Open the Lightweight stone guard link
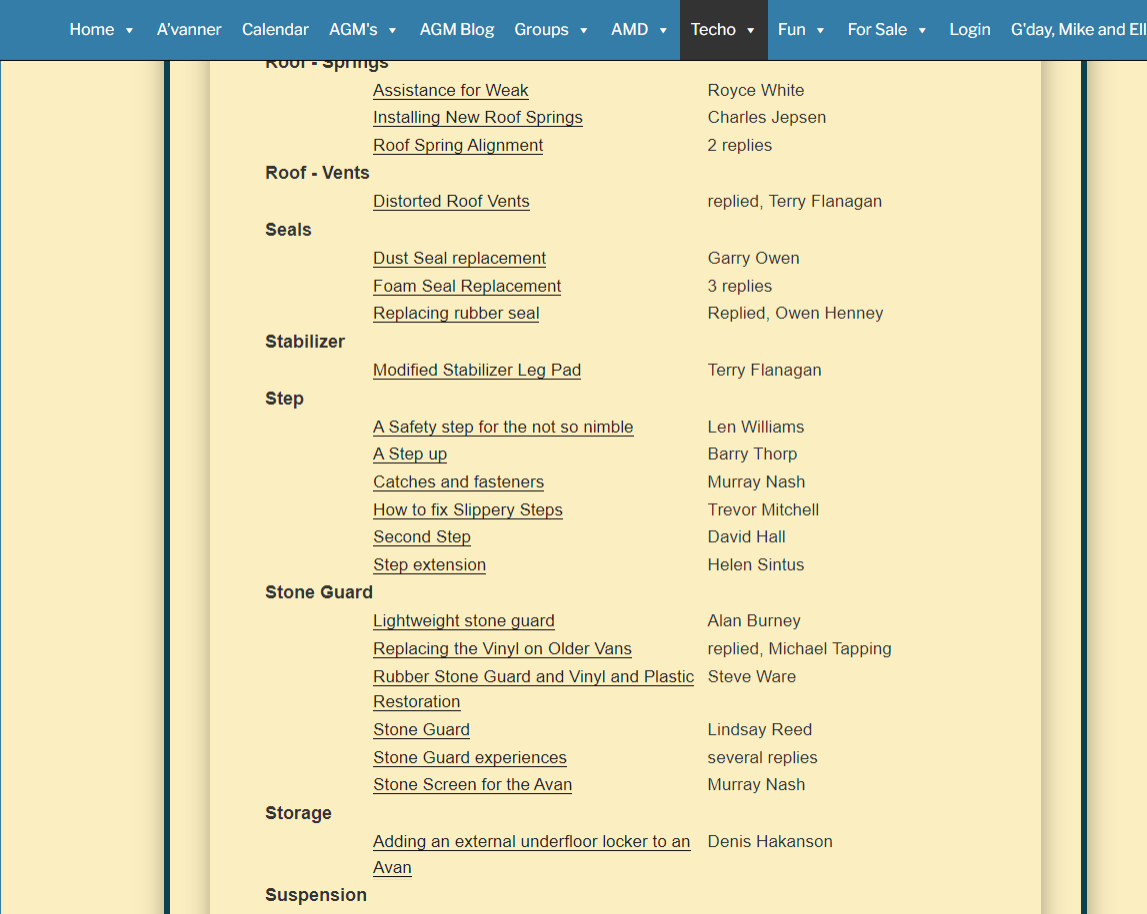The image size is (1147, 914). [x=464, y=621]
